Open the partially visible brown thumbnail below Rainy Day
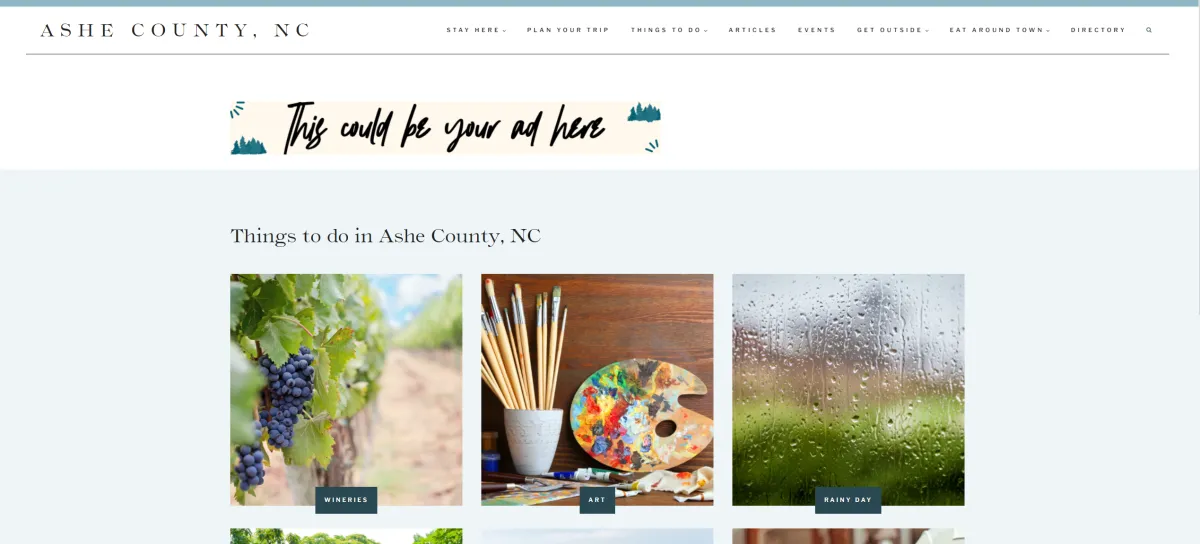Screen dimensions: 1200x544 point(848,536)
